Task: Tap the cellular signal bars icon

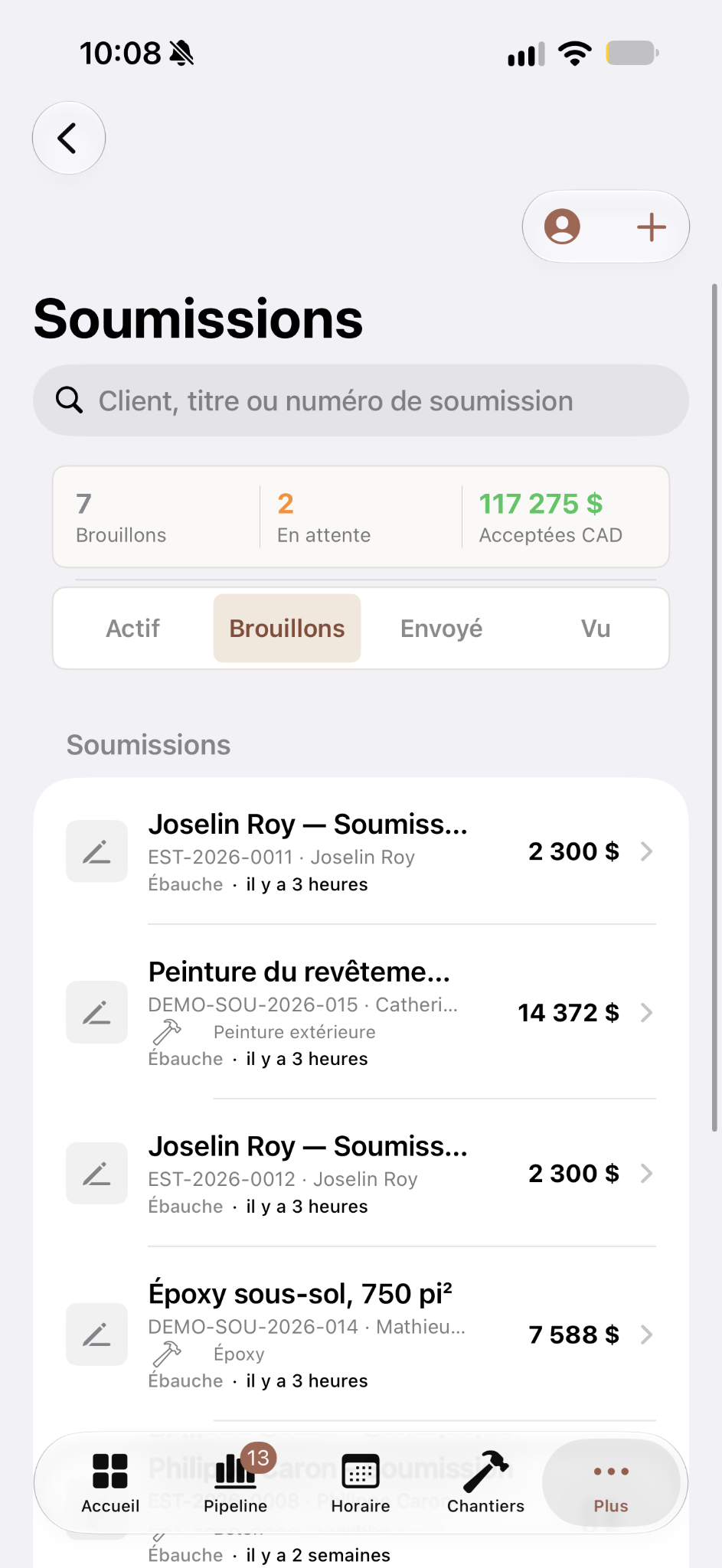Action: coord(526,54)
